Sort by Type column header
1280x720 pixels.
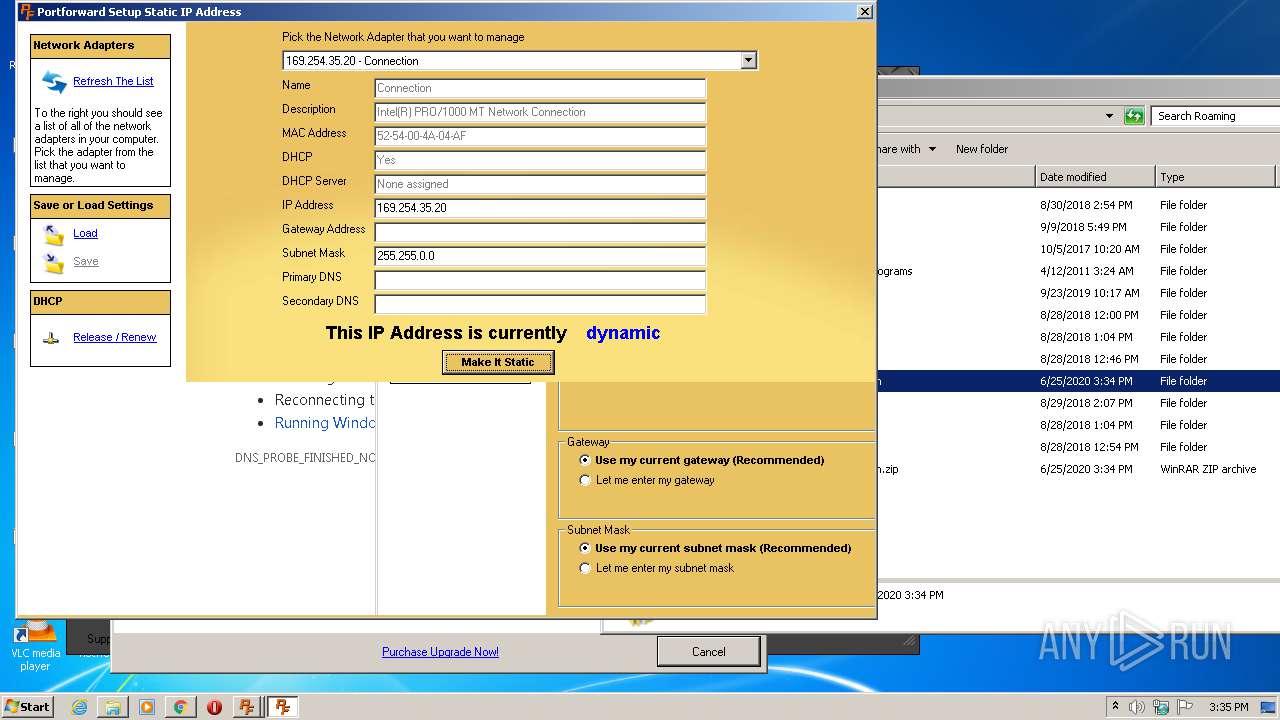click(x=1215, y=177)
